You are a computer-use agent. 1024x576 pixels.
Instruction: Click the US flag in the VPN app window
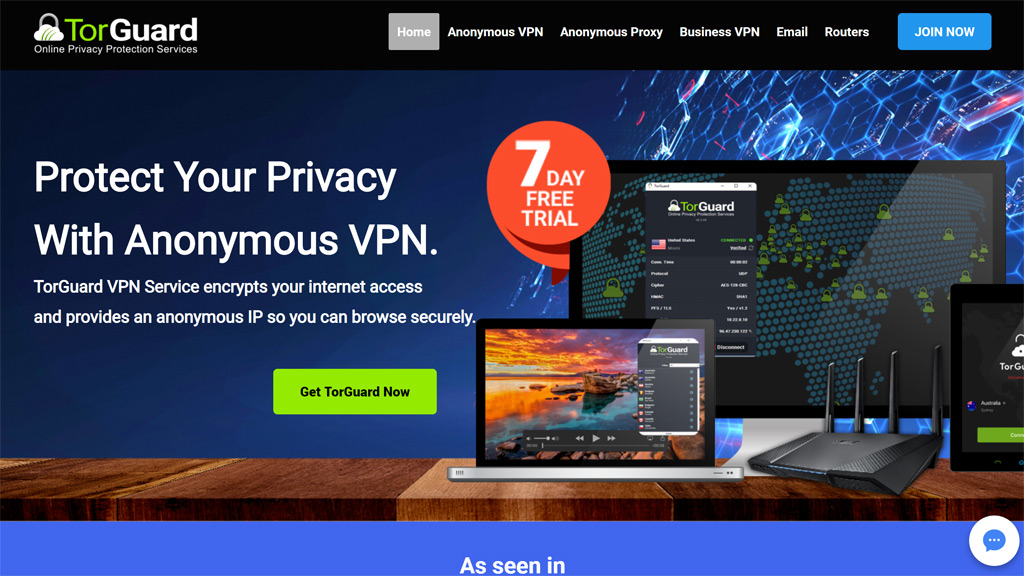658,244
